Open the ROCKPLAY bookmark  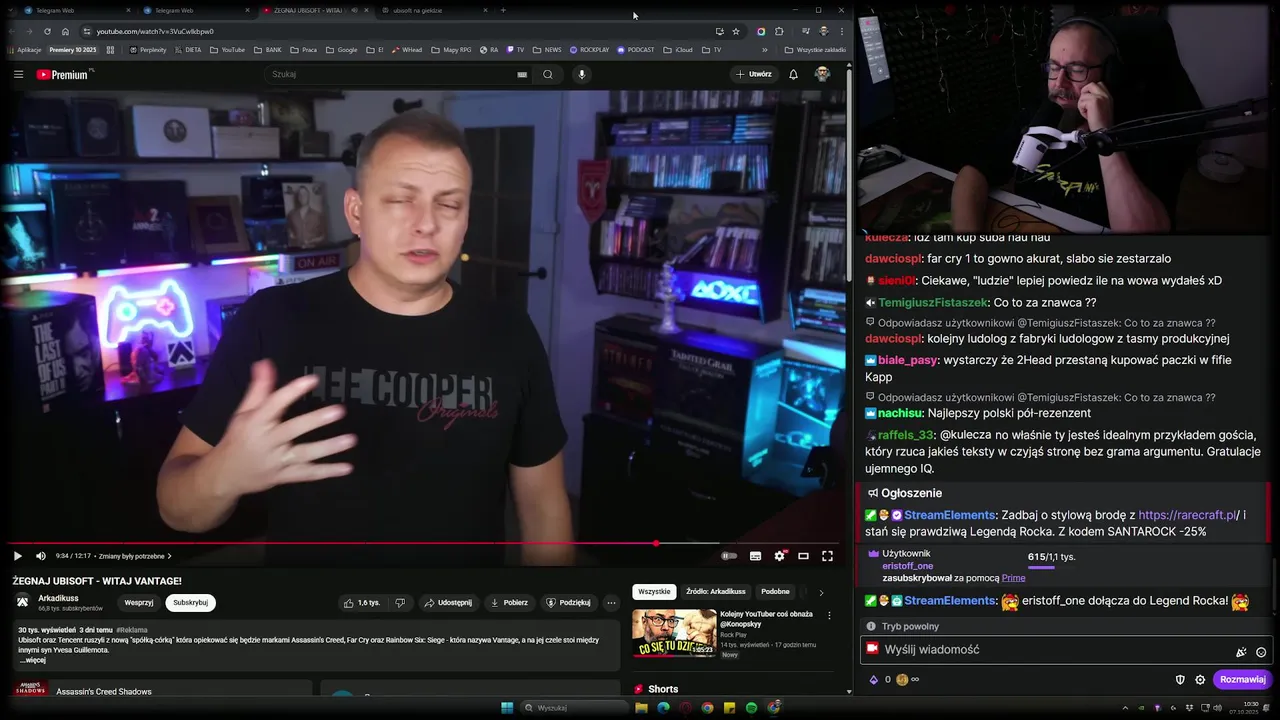click(x=590, y=50)
